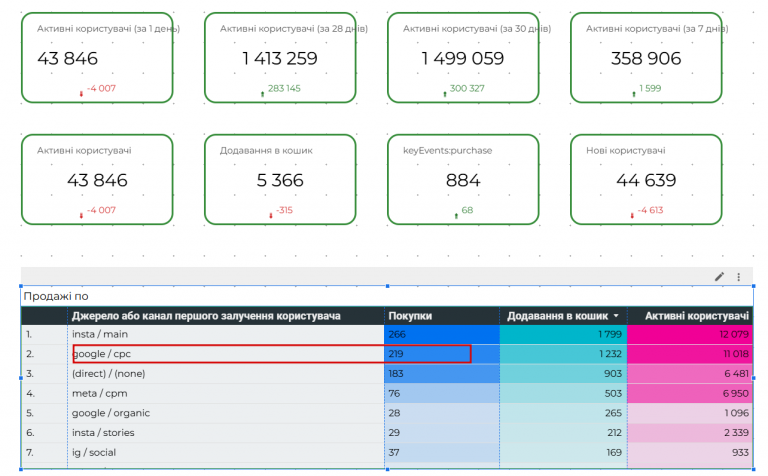This screenshot has height=476, width=768.
Task: Select the meta / cpm row
Action: (387, 393)
